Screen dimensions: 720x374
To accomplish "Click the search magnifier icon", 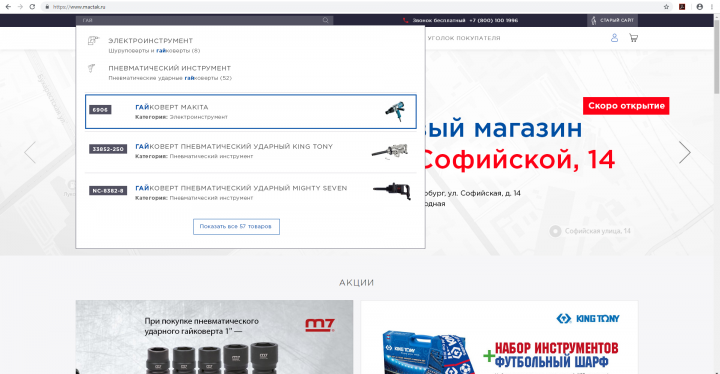I will pyautogui.click(x=326, y=20).
